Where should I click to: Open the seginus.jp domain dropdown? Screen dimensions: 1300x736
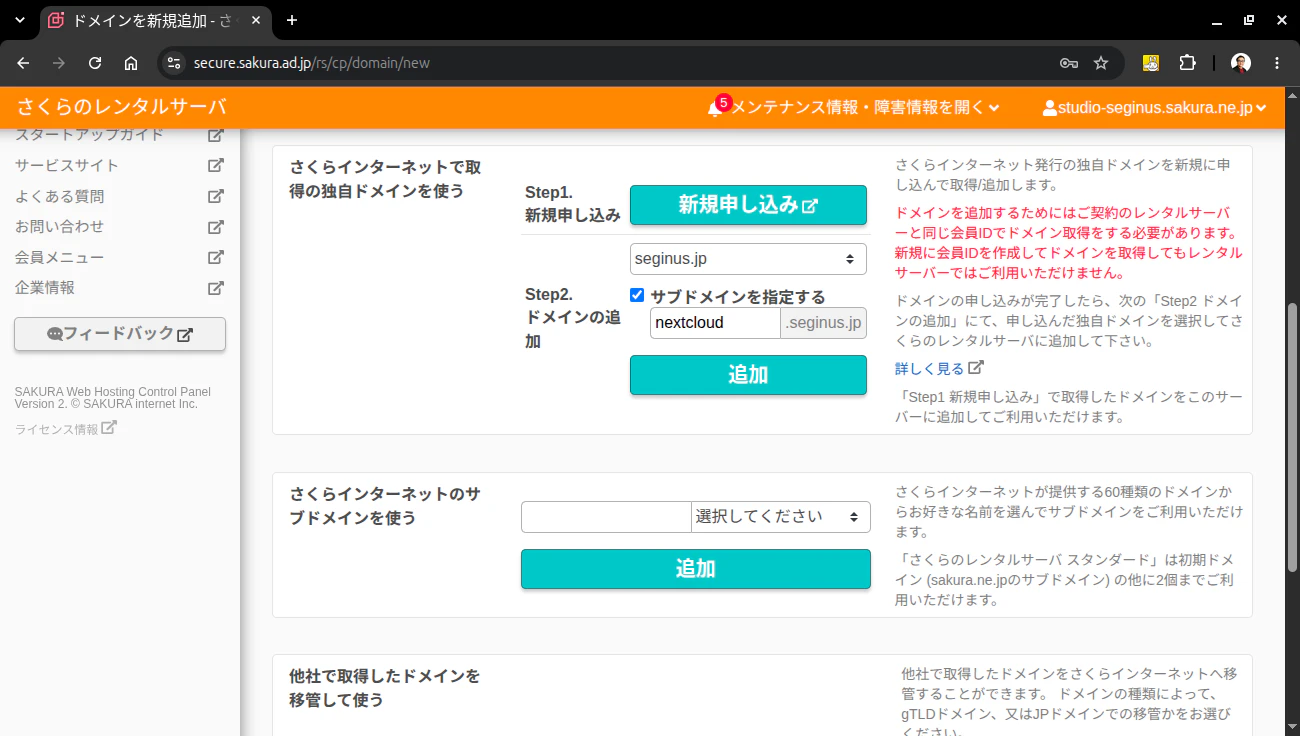(748, 259)
